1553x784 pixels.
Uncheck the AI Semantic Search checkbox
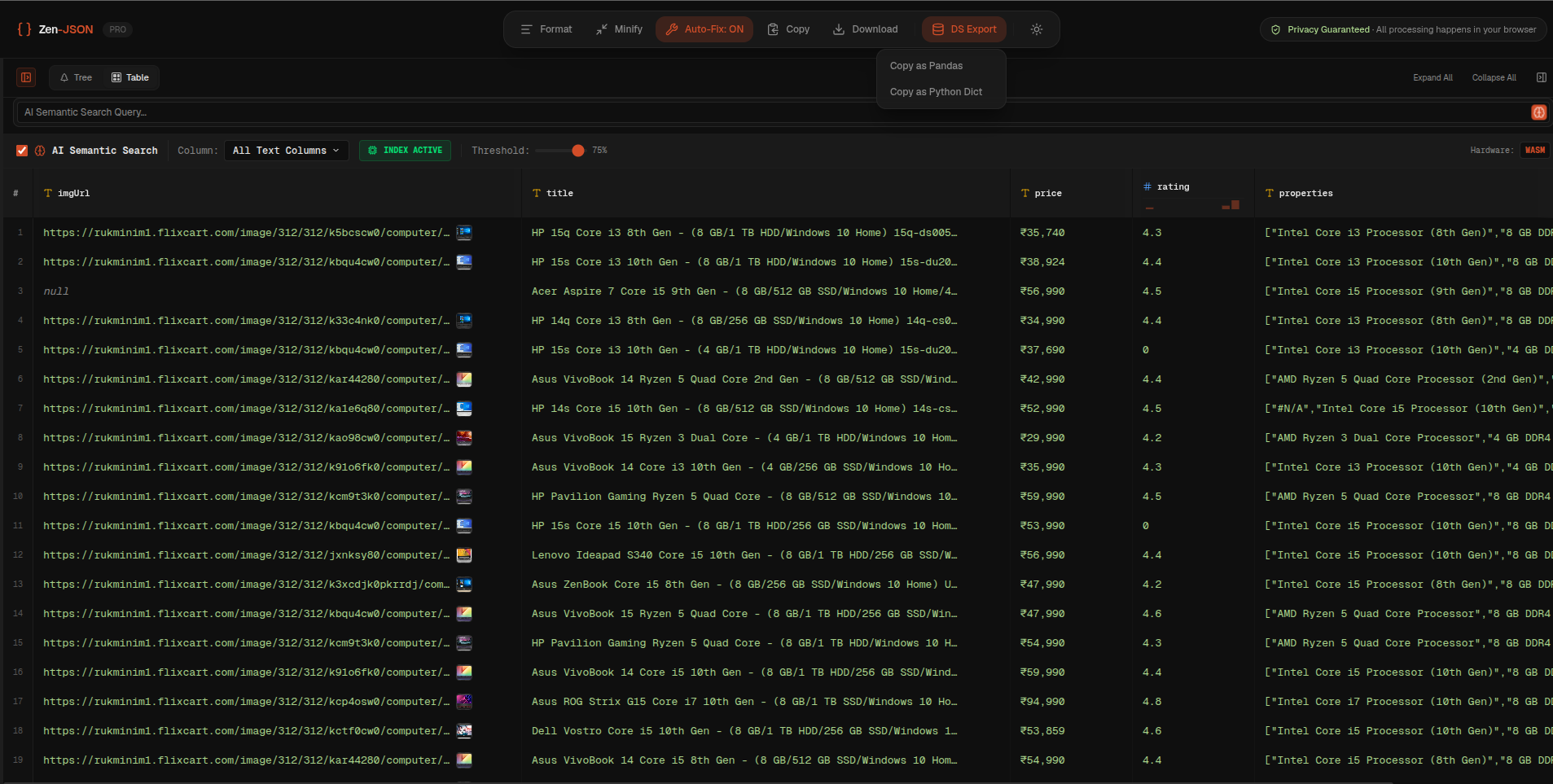pos(22,151)
